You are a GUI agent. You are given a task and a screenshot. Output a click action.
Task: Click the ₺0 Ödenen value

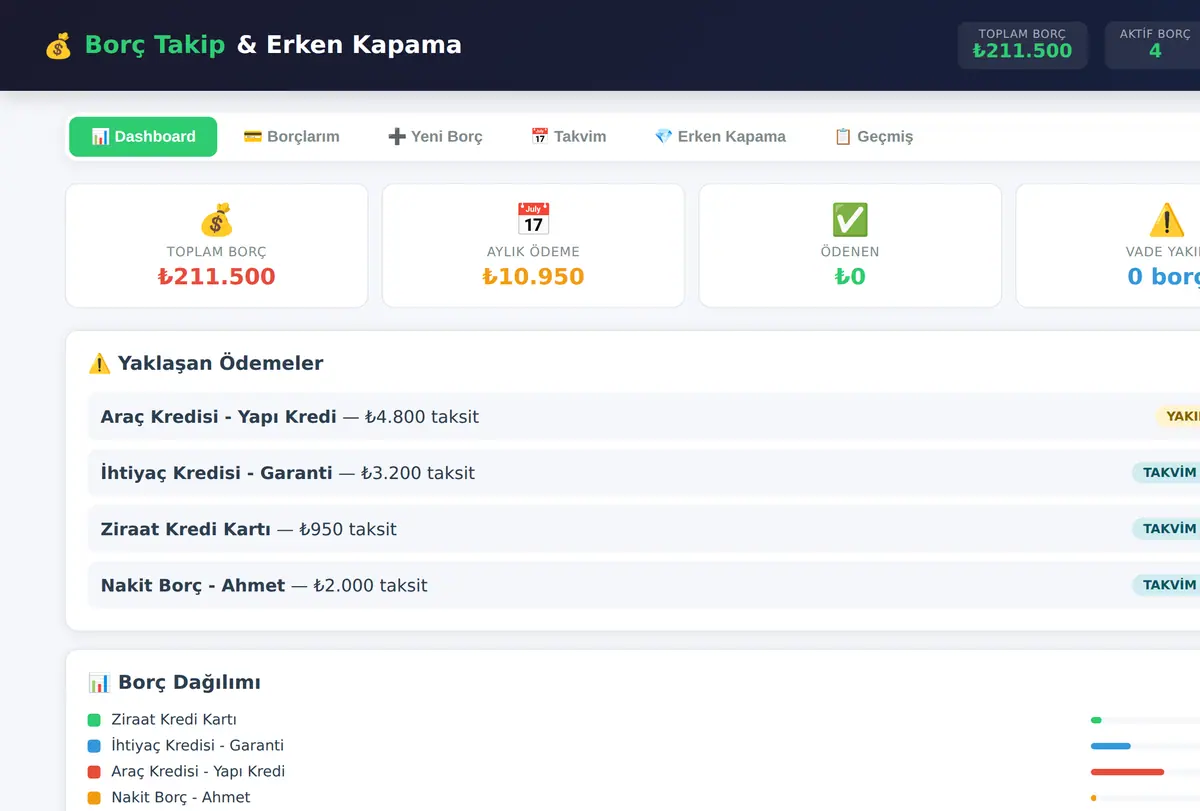[x=850, y=277]
